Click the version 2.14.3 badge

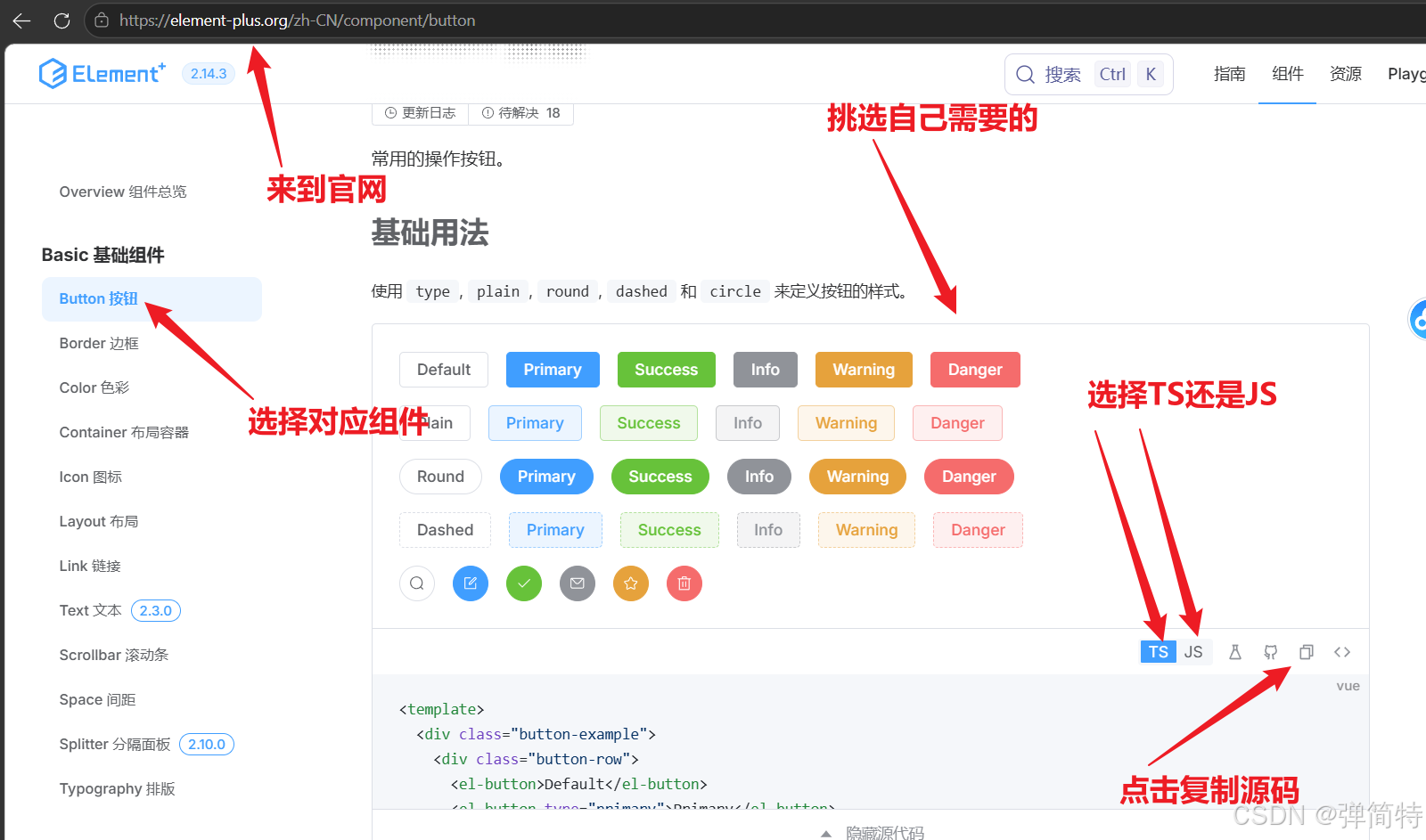209,74
